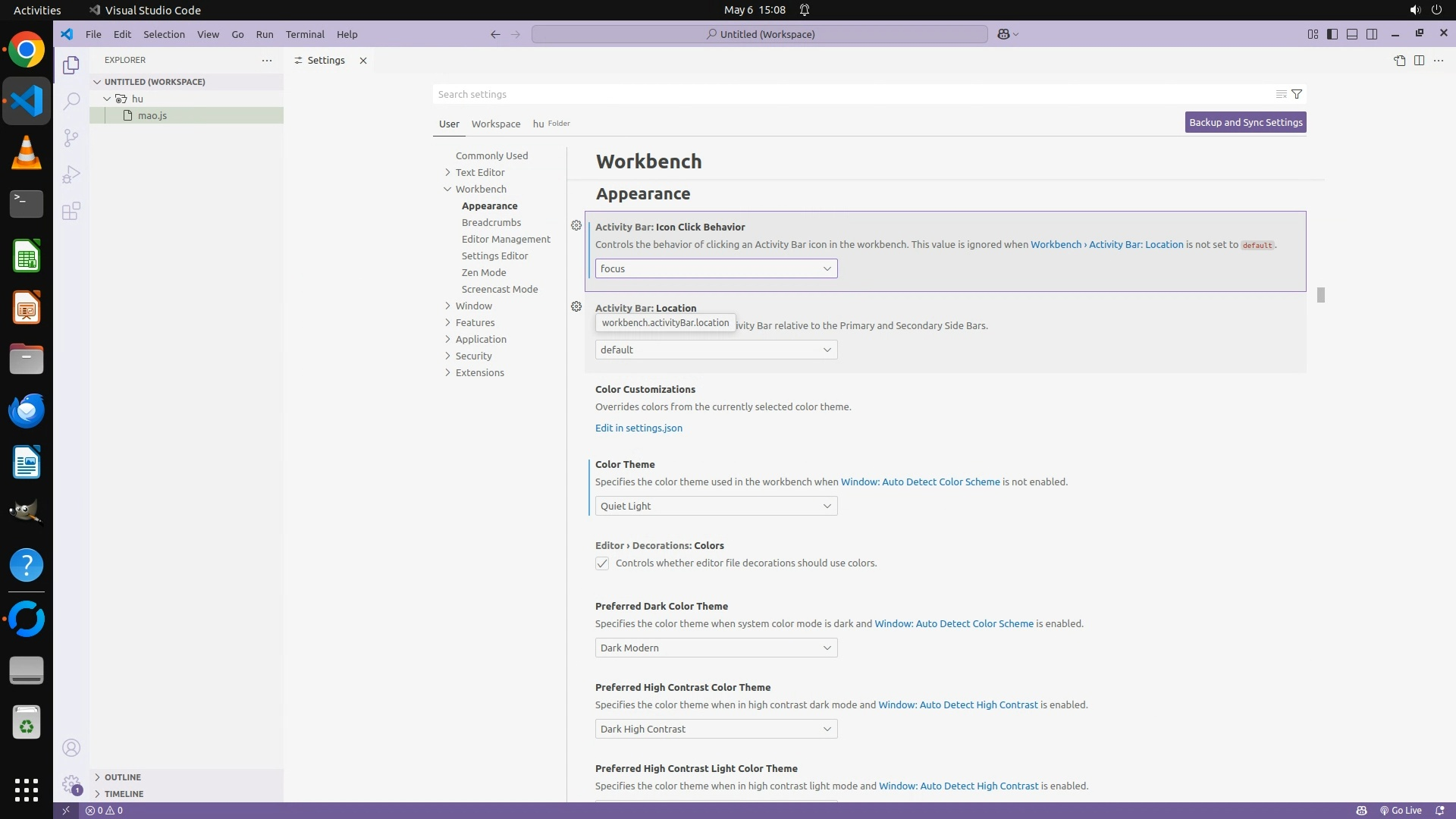Open the Extensions view icon
Image resolution: width=1456 pixels, height=819 pixels.
tap(71, 211)
